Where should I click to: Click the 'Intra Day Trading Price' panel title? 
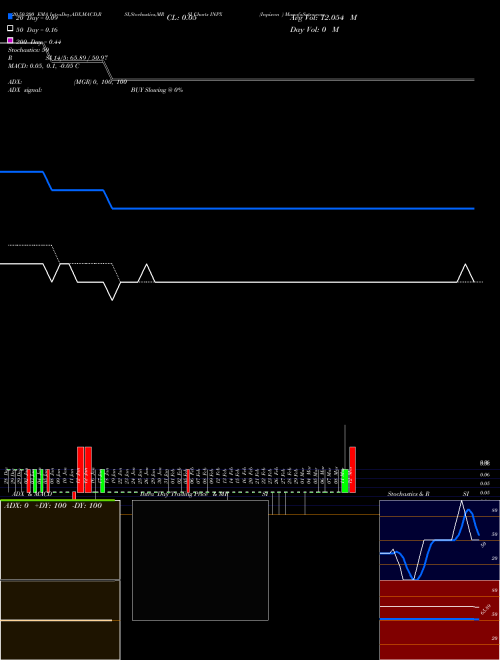click(174, 494)
